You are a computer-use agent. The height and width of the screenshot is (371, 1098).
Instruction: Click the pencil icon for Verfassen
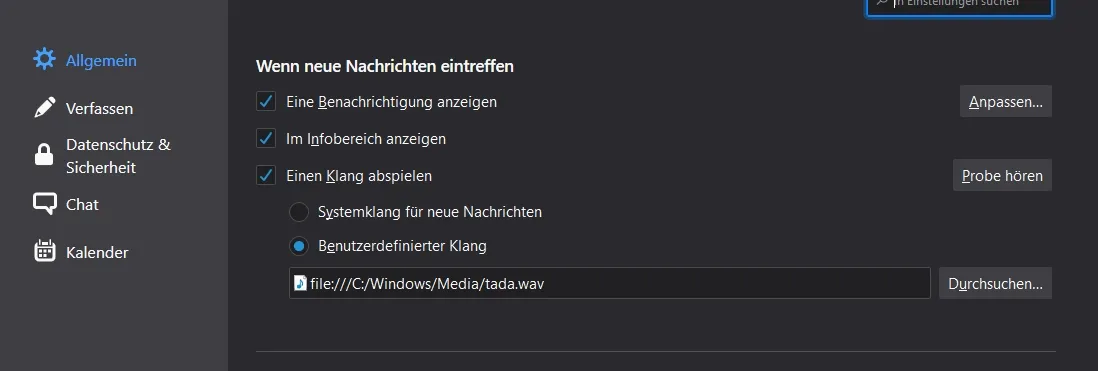click(44, 108)
